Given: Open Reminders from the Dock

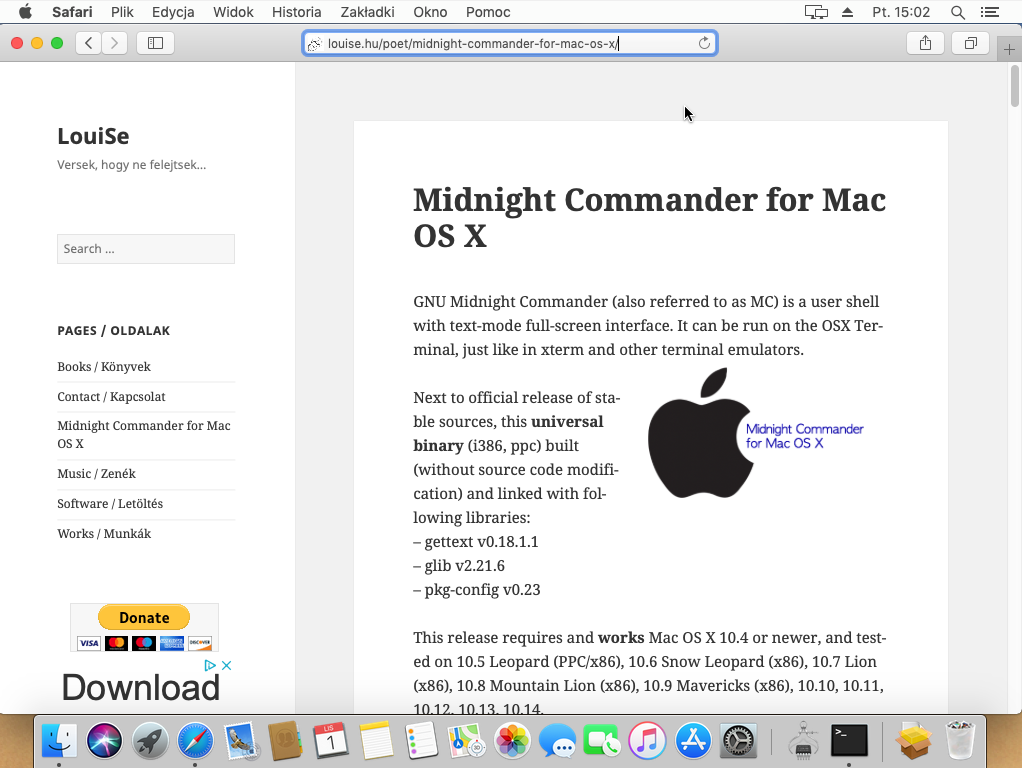Looking at the screenshot, I should 422,741.
